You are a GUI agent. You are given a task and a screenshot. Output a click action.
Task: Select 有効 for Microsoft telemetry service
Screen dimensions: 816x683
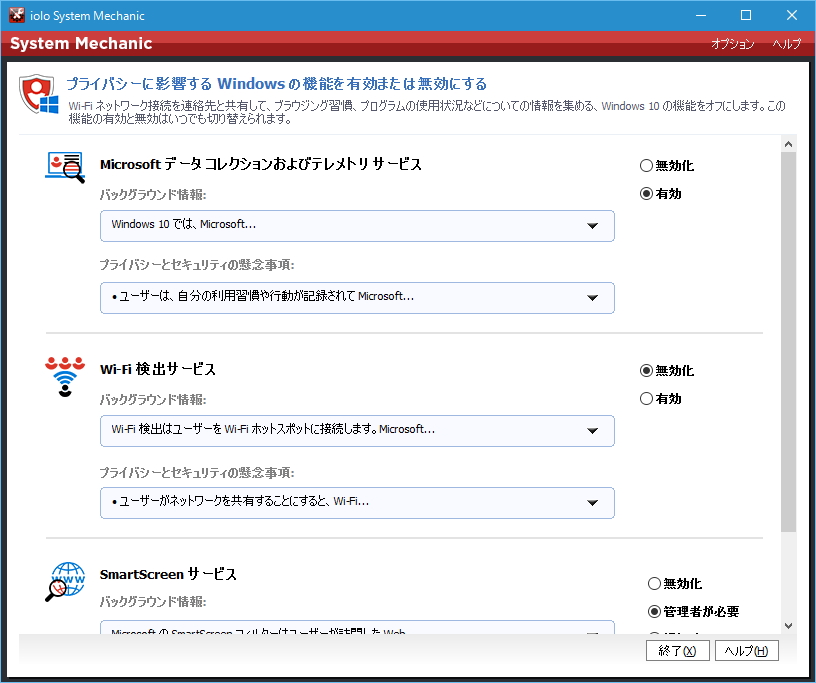click(660, 194)
